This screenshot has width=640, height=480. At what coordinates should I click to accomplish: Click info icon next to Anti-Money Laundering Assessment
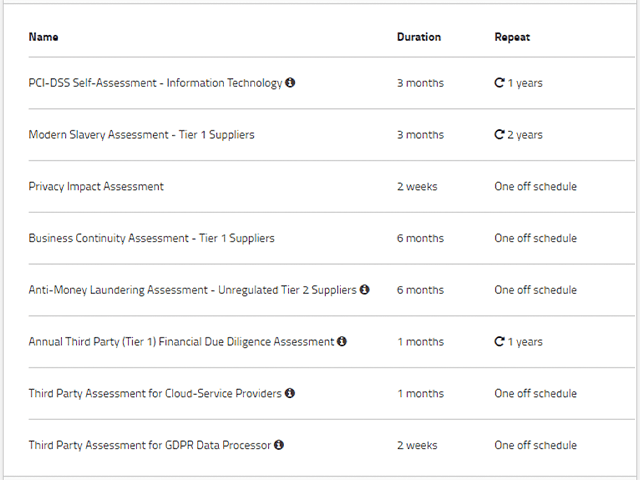point(364,290)
